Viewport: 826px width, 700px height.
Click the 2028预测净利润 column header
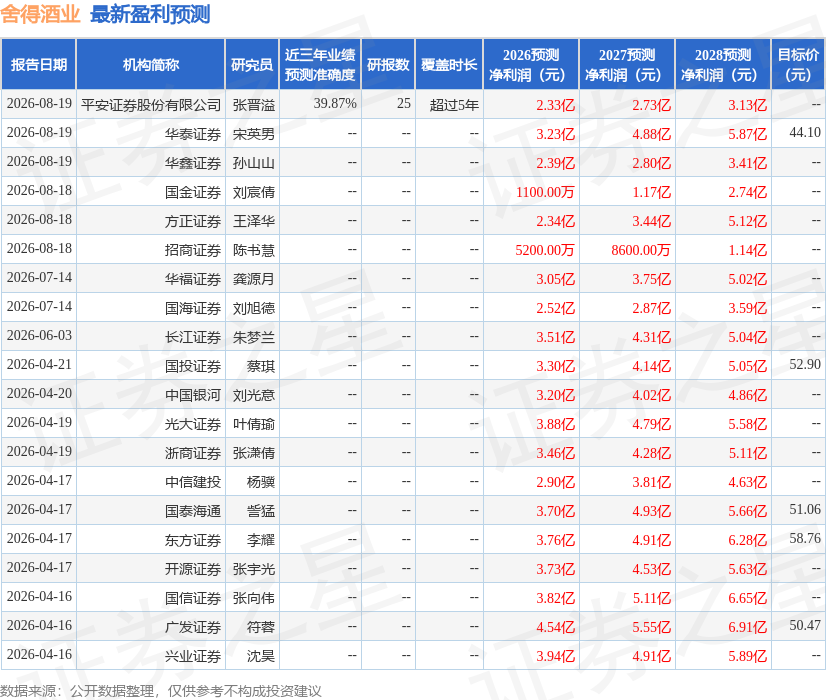(x=723, y=64)
